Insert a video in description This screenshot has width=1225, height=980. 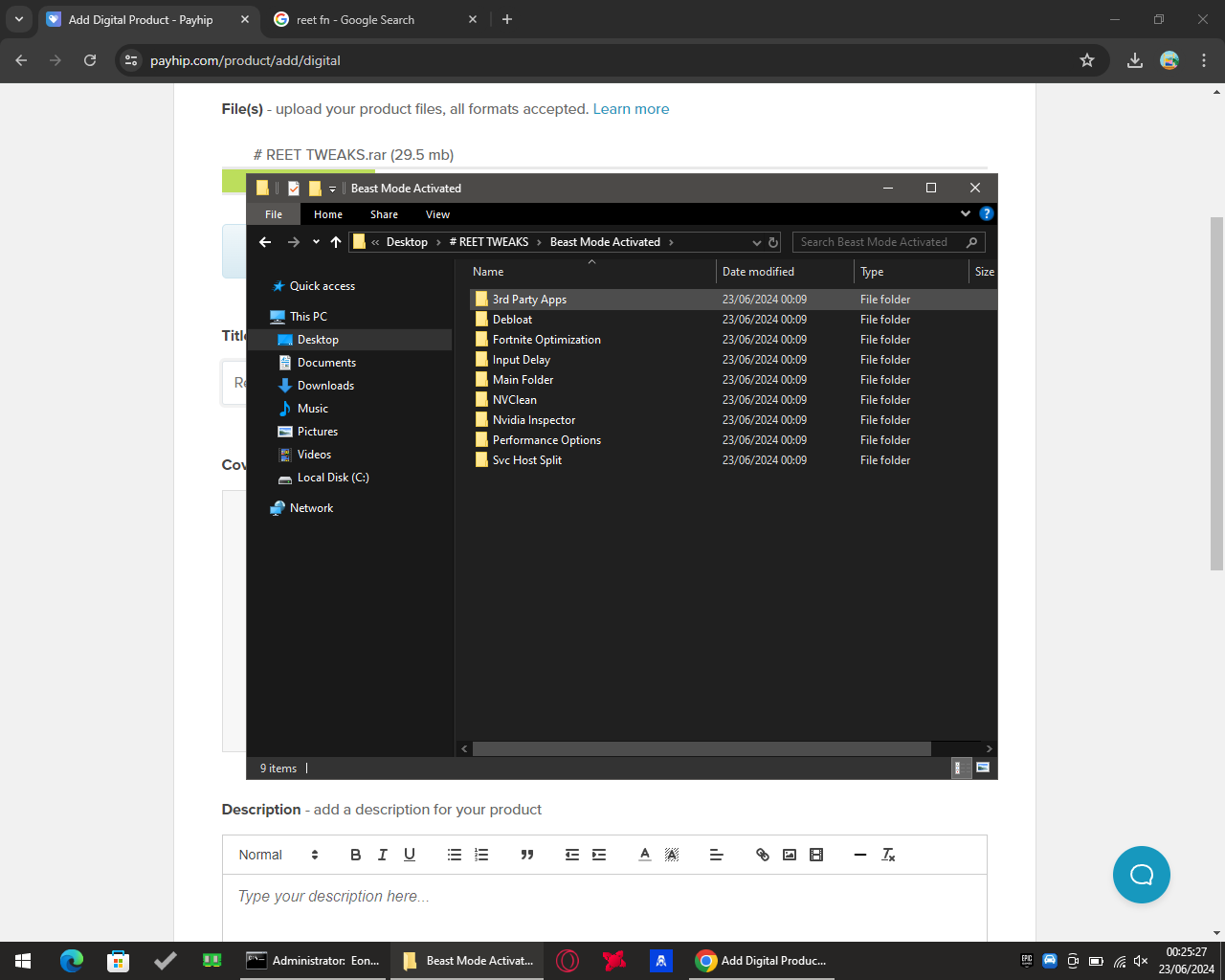point(816,855)
